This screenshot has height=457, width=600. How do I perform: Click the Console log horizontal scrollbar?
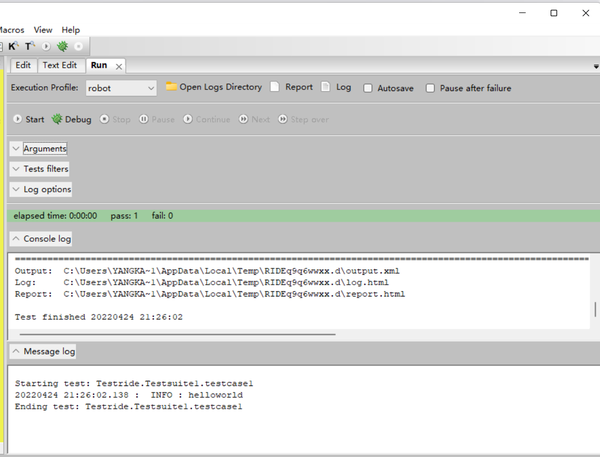178,334
